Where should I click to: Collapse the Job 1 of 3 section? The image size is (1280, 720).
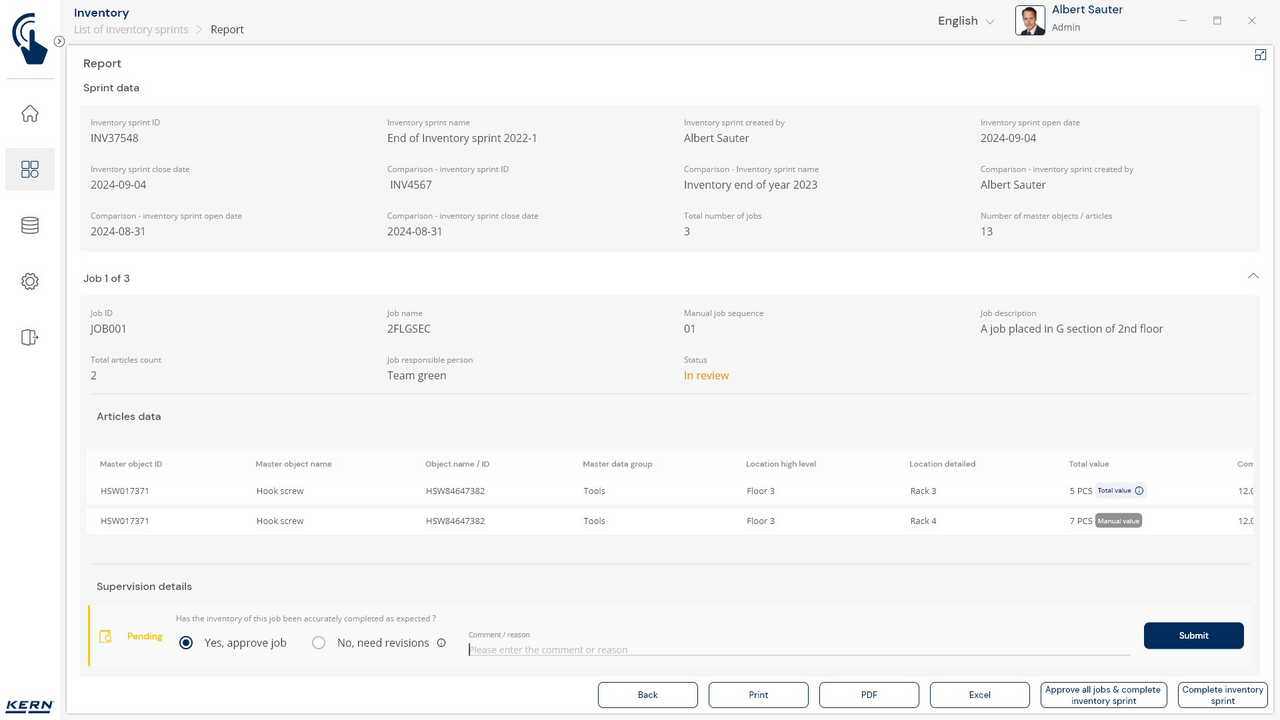[1253, 277]
